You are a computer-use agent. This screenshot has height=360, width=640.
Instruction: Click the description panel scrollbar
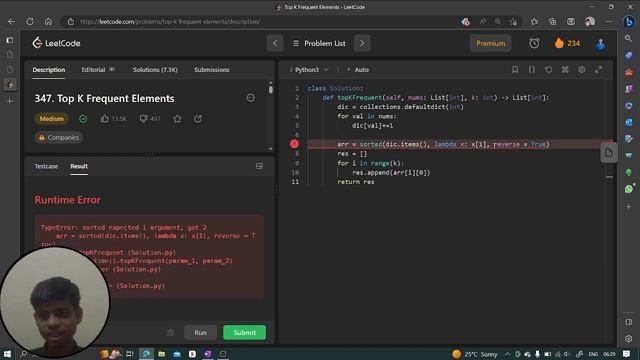[x=271, y=89]
